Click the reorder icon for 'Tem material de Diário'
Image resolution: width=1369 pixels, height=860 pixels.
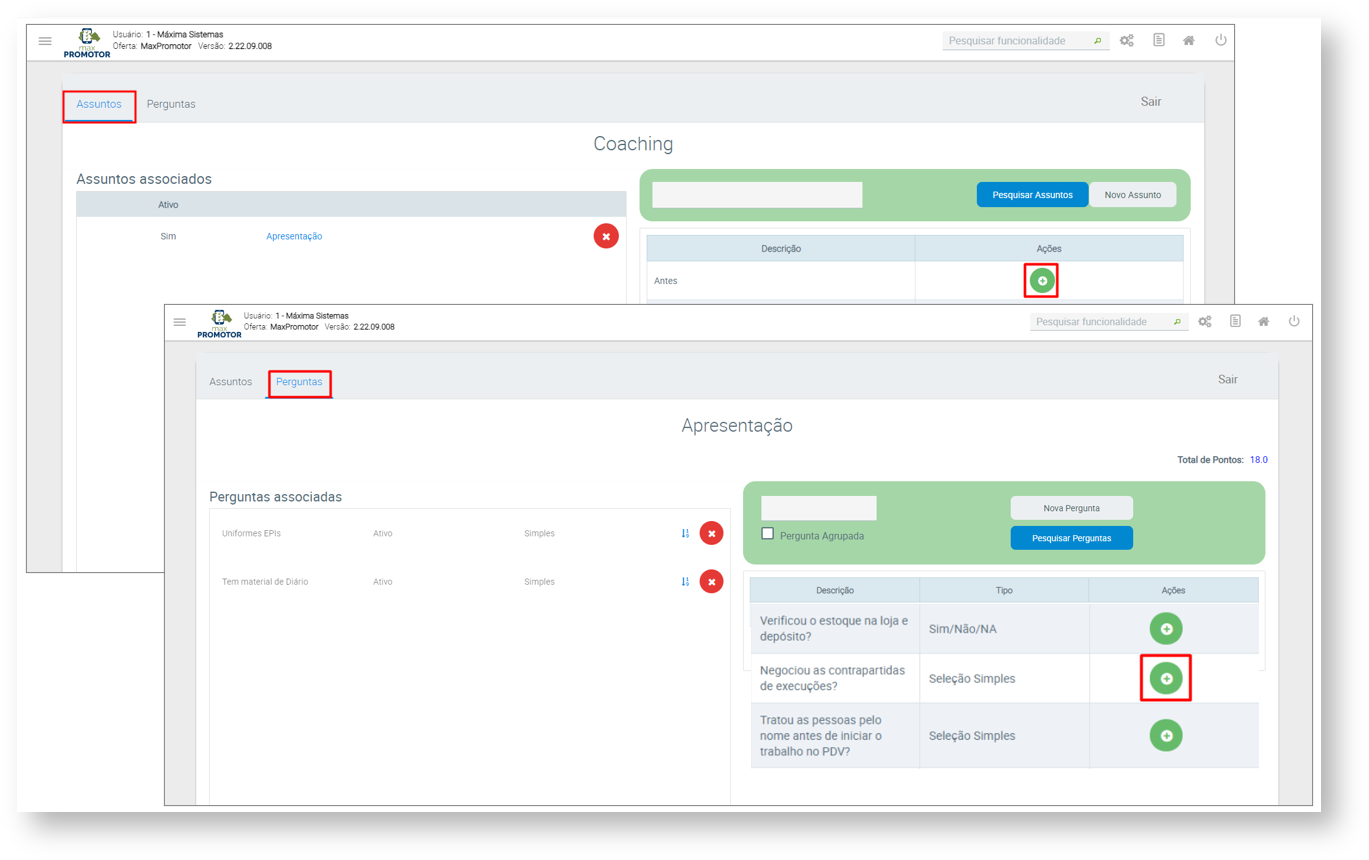tap(685, 582)
